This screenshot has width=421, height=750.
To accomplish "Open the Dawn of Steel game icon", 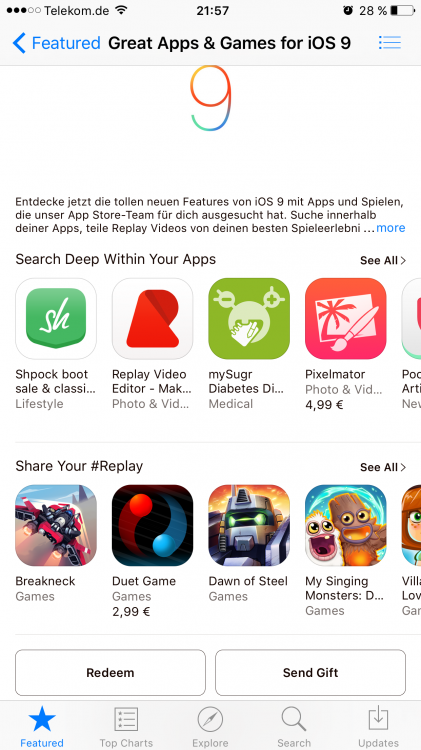I will click(x=249, y=525).
